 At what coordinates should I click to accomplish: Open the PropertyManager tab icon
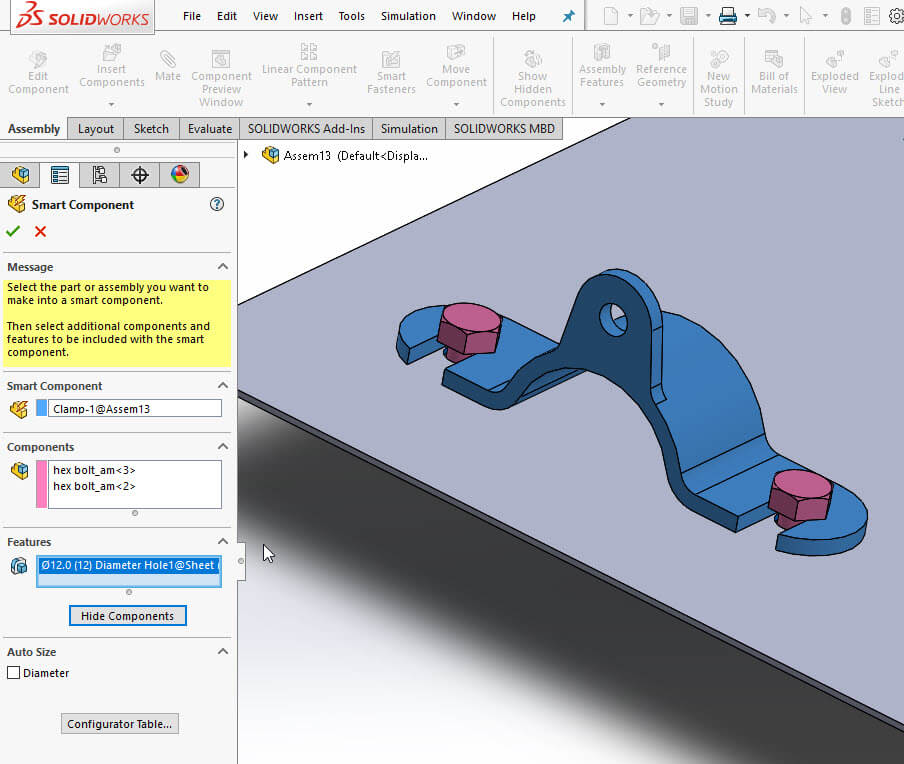click(x=60, y=175)
